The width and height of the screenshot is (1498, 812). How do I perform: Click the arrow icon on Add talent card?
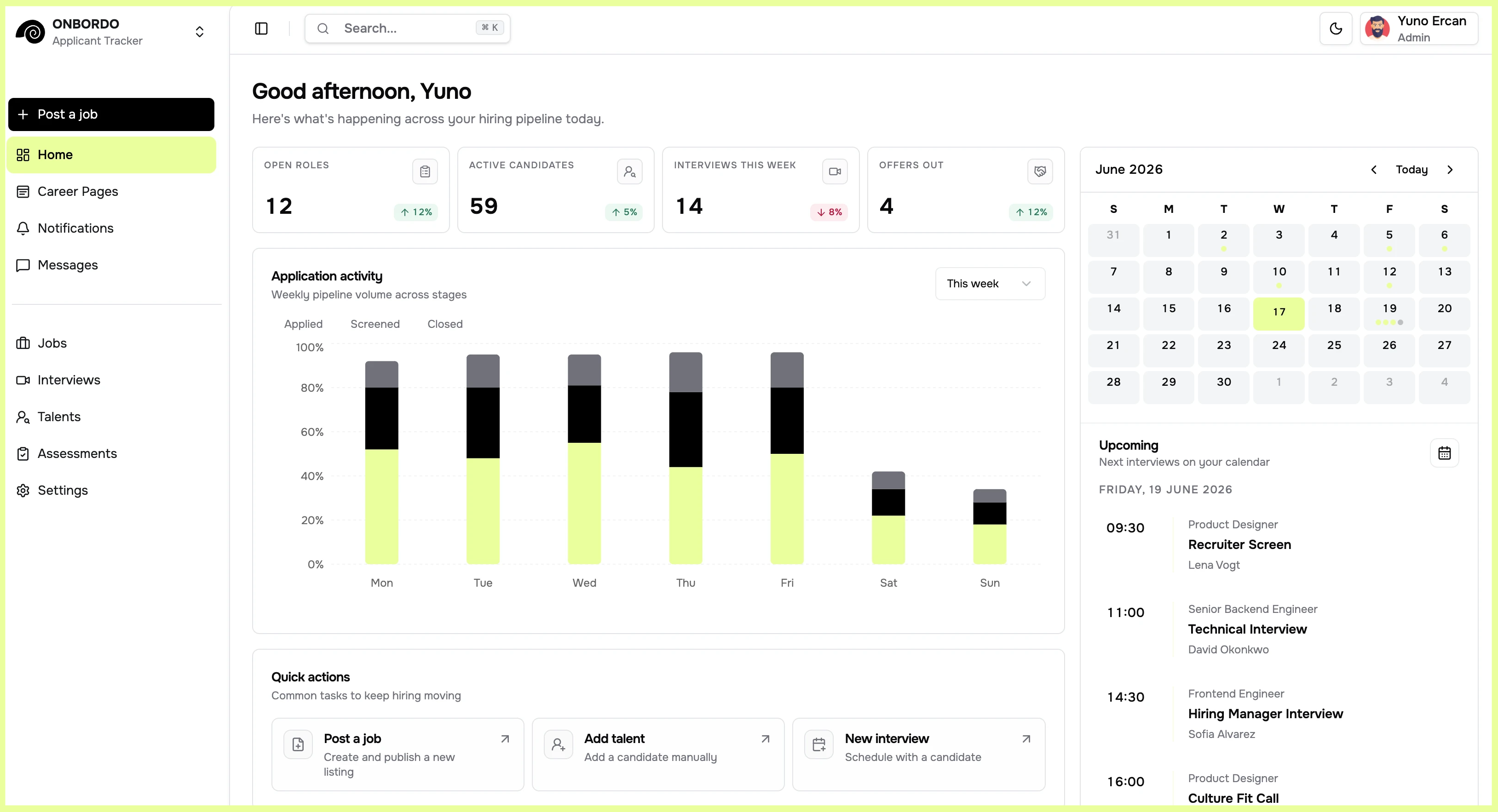tap(766, 739)
